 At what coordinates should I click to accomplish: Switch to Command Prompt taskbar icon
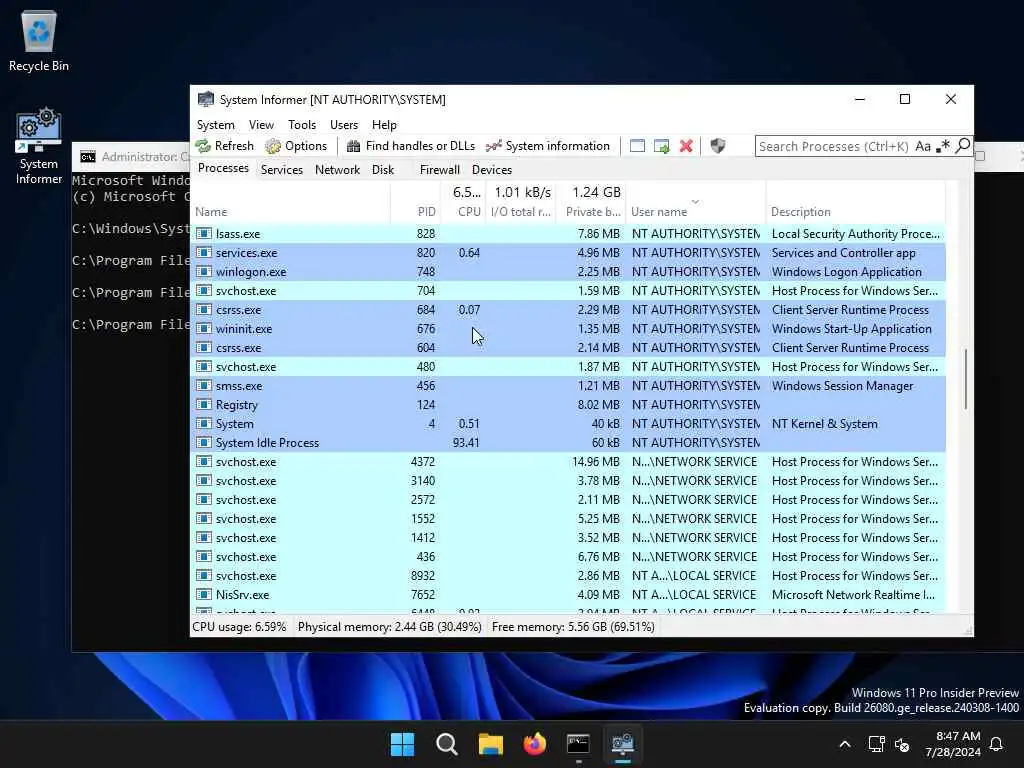(579, 744)
